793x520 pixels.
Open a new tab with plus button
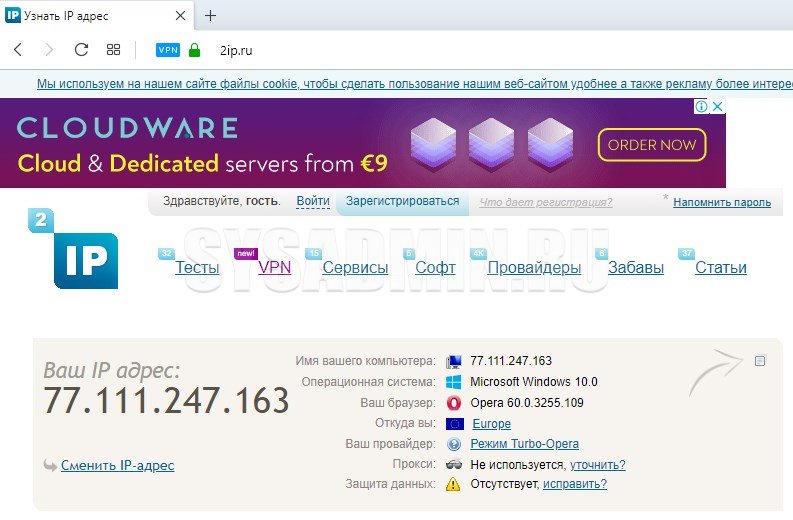[210, 16]
